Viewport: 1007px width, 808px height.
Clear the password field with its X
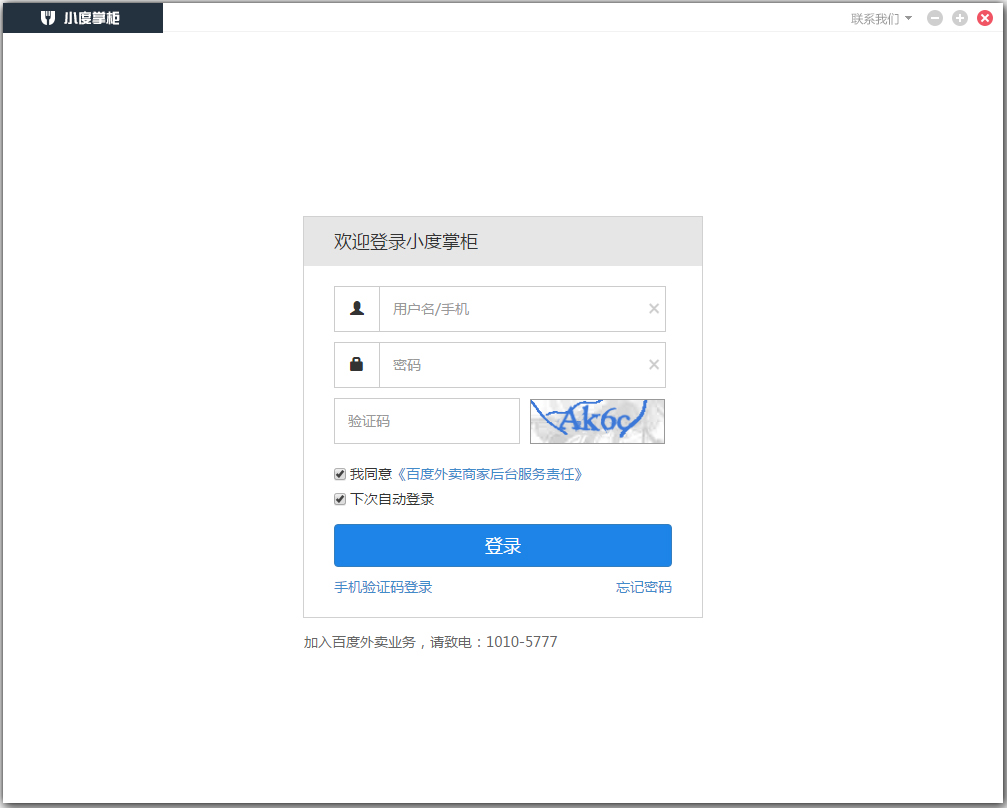[654, 365]
